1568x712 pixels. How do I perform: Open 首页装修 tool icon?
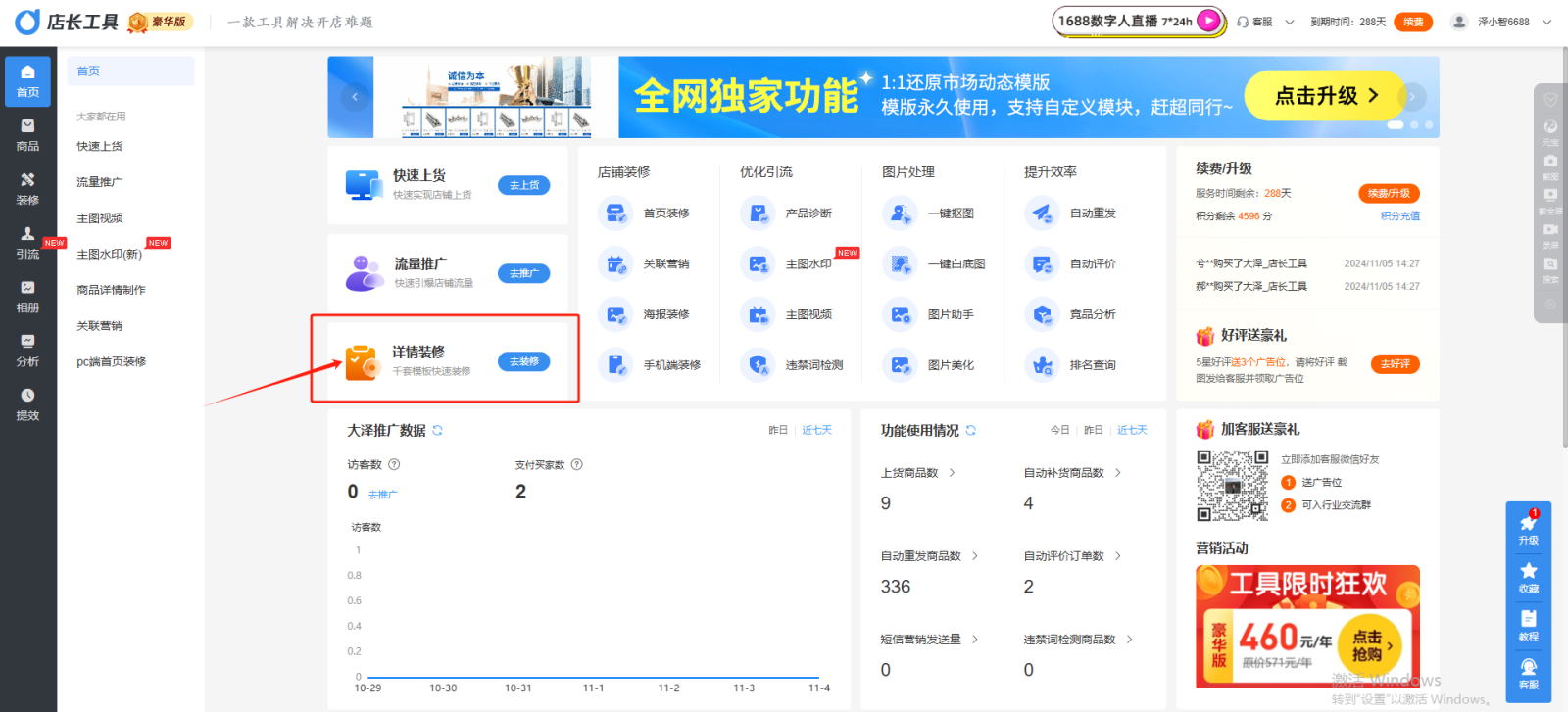615,213
